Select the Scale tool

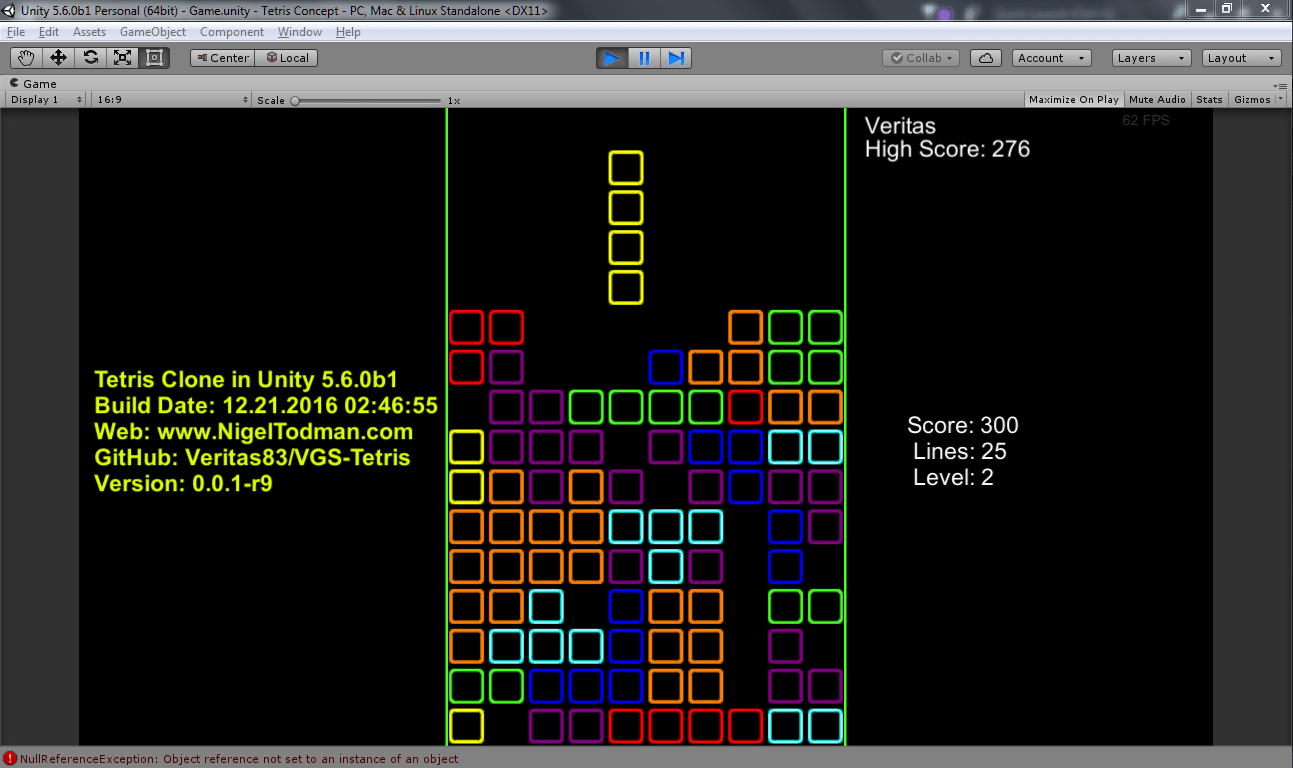(122, 57)
